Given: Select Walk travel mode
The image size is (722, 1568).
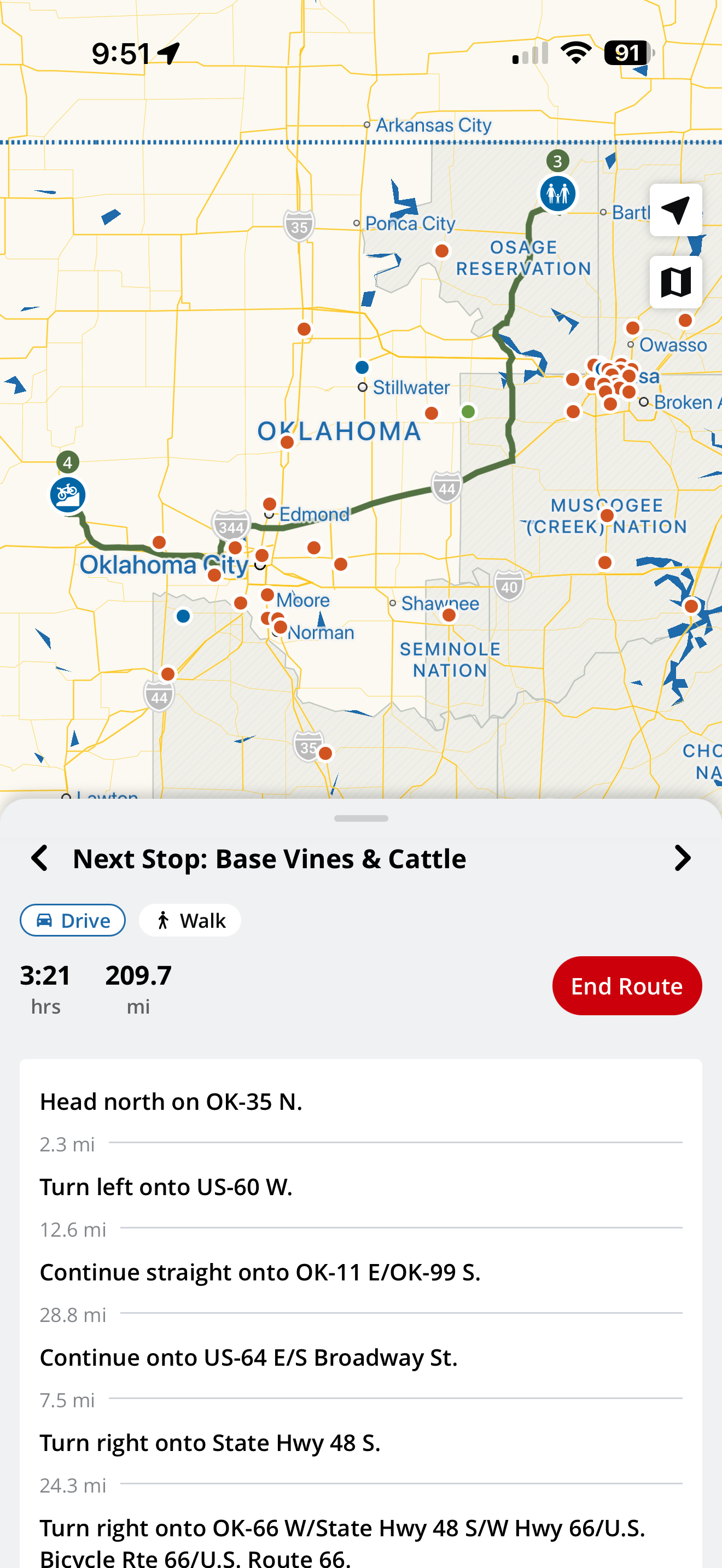Looking at the screenshot, I should coord(190,920).
